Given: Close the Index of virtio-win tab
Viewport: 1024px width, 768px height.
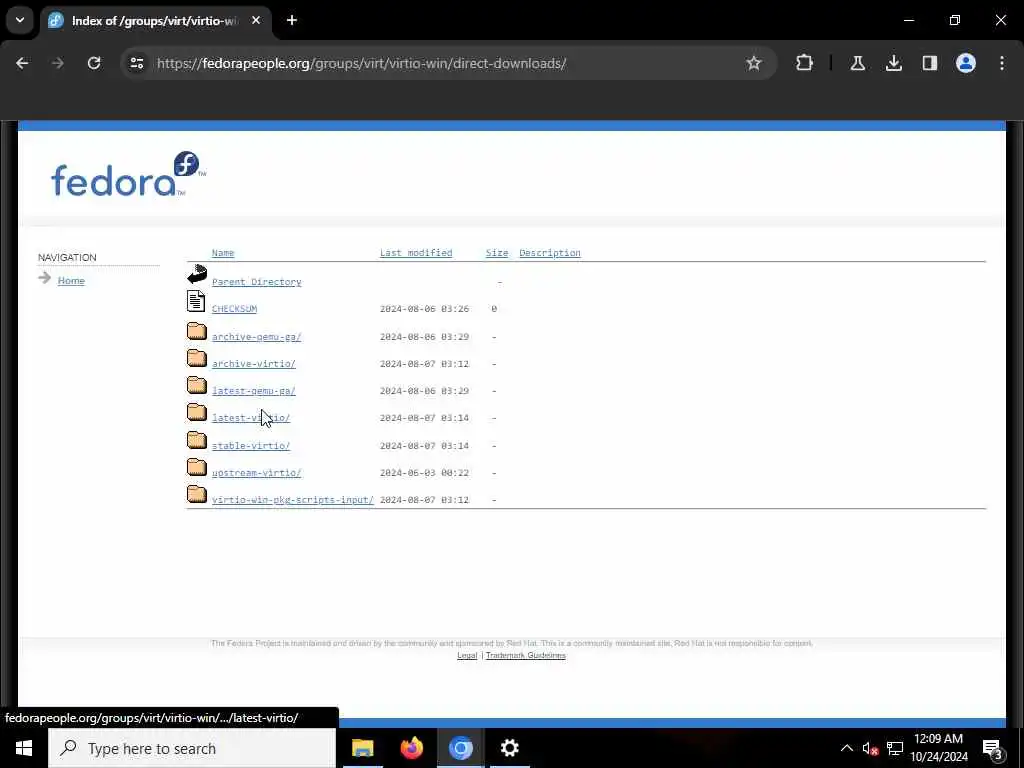Looking at the screenshot, I should 256,20.
